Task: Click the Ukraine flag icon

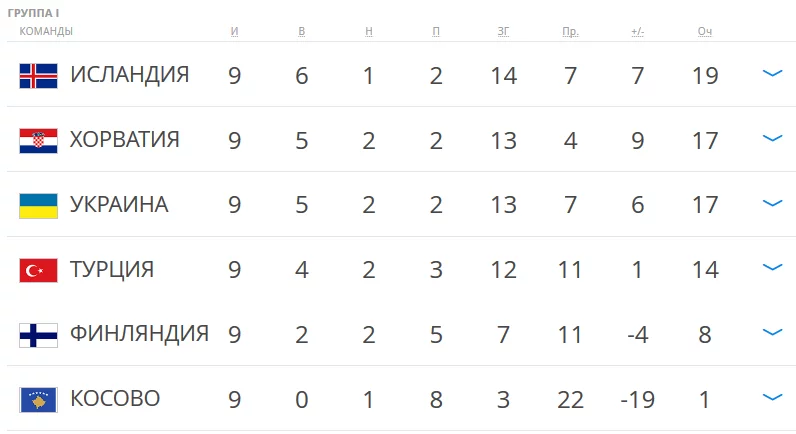Action: (38, 206)
